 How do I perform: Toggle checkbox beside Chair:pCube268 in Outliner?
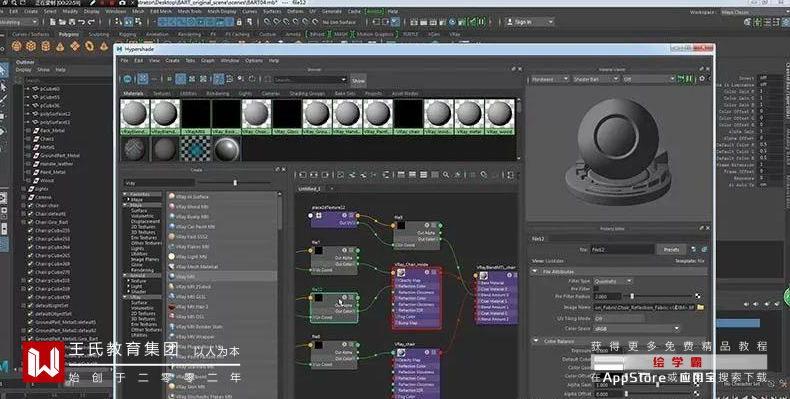pos(30,264)
